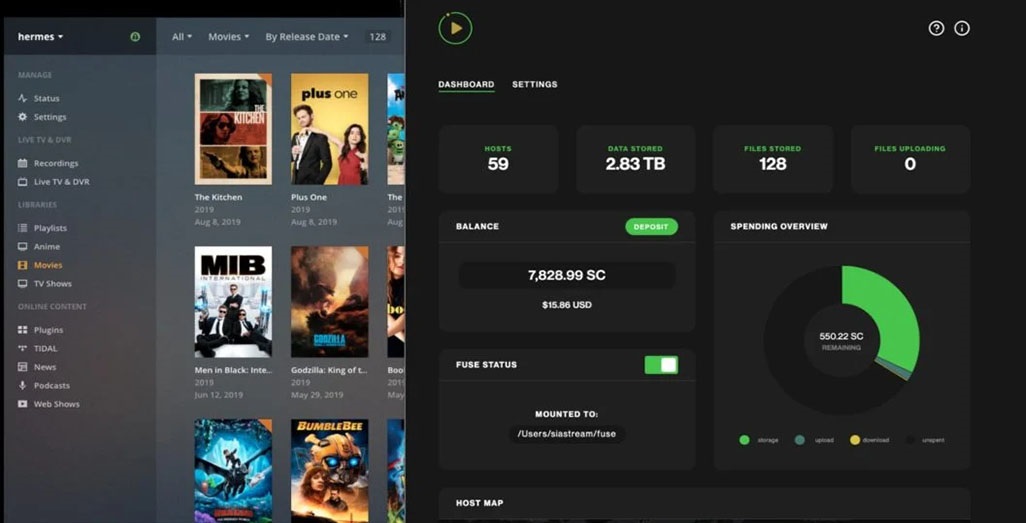Open the Bumblebee movie poster
1026x523 pixels.
click(330, 471)
